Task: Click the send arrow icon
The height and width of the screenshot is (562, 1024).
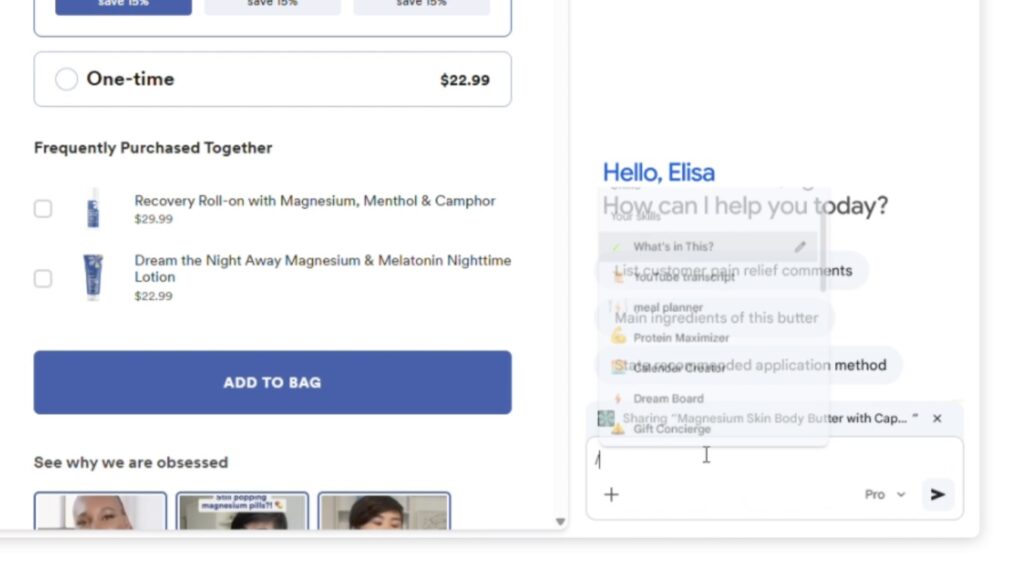Action: (938, 495)
